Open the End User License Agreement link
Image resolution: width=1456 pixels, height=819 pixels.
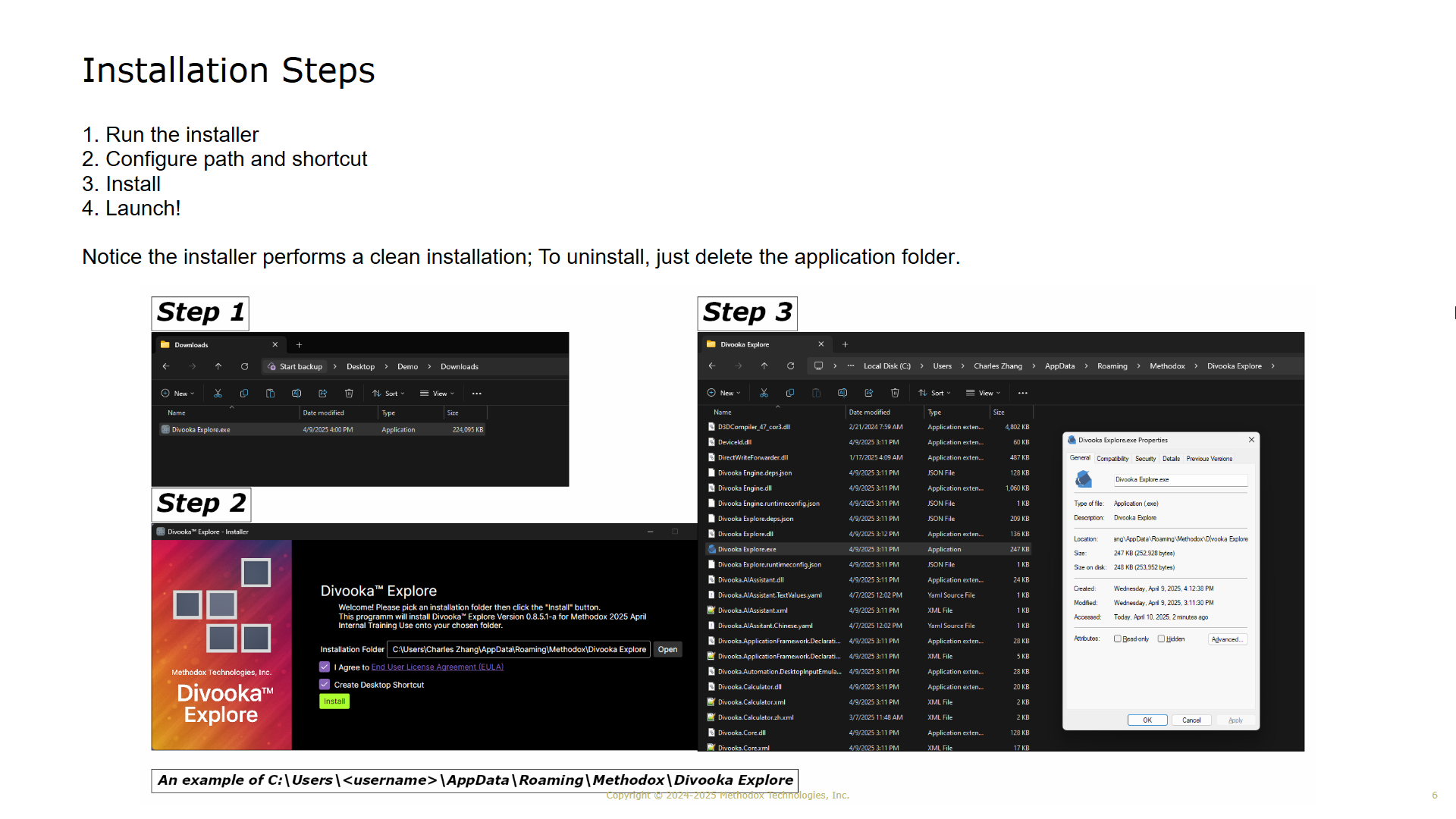click(x=437, y=667)
